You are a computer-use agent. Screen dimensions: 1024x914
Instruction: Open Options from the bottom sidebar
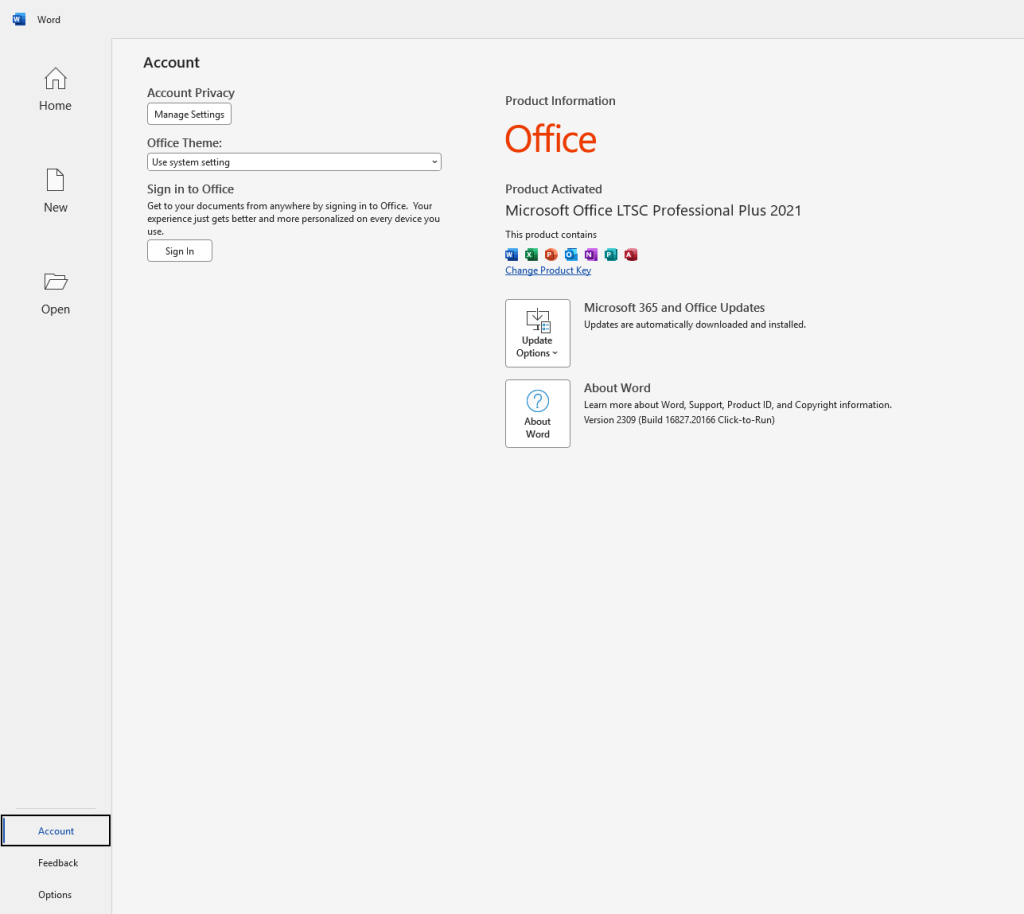pos(55,894)
